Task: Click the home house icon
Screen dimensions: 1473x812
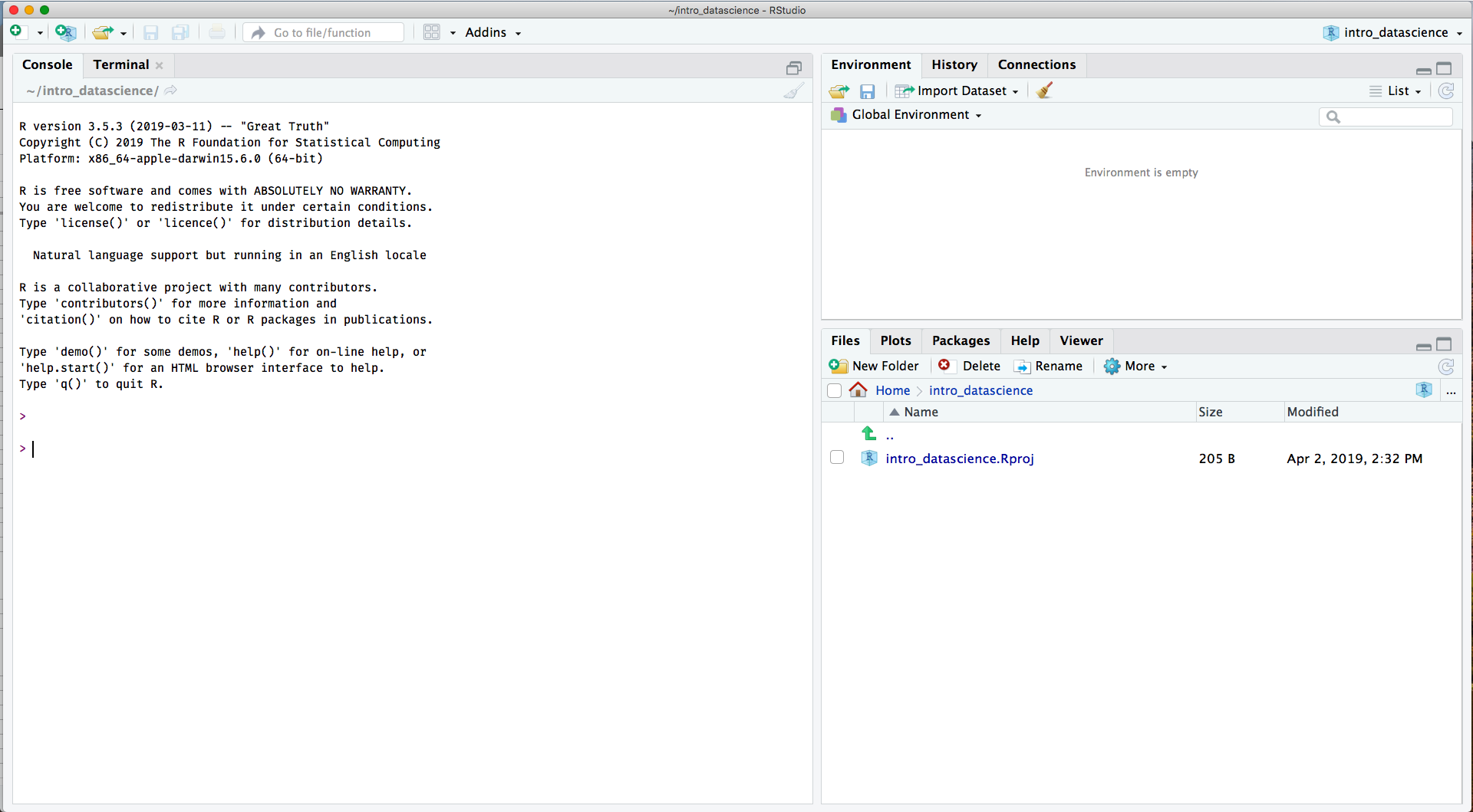Action: pos(858,390)
